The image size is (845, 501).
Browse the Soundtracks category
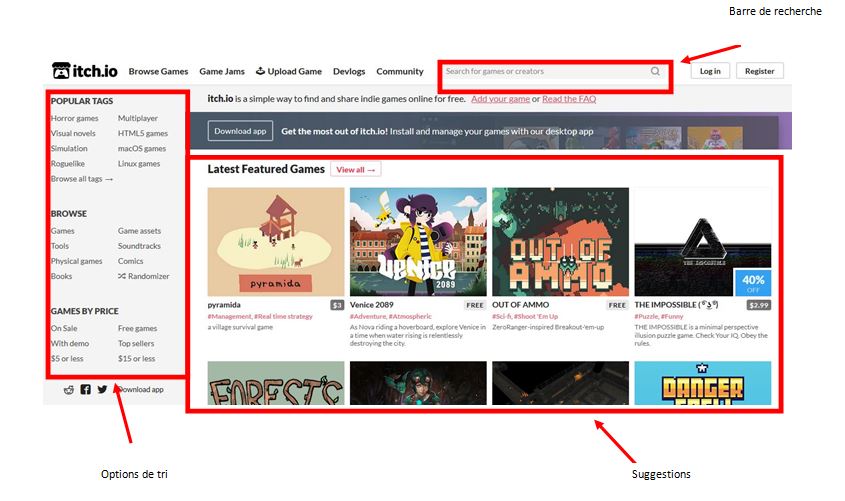139,246
